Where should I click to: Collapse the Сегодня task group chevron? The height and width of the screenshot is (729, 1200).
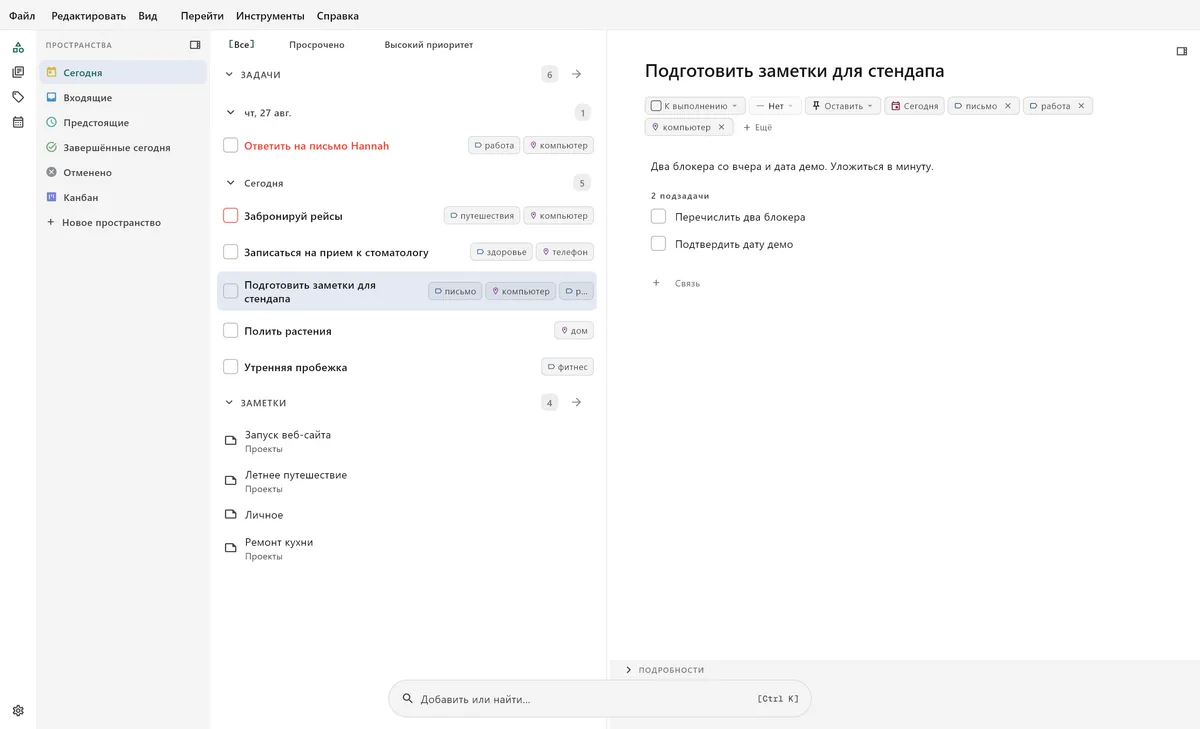pos(229,183)
